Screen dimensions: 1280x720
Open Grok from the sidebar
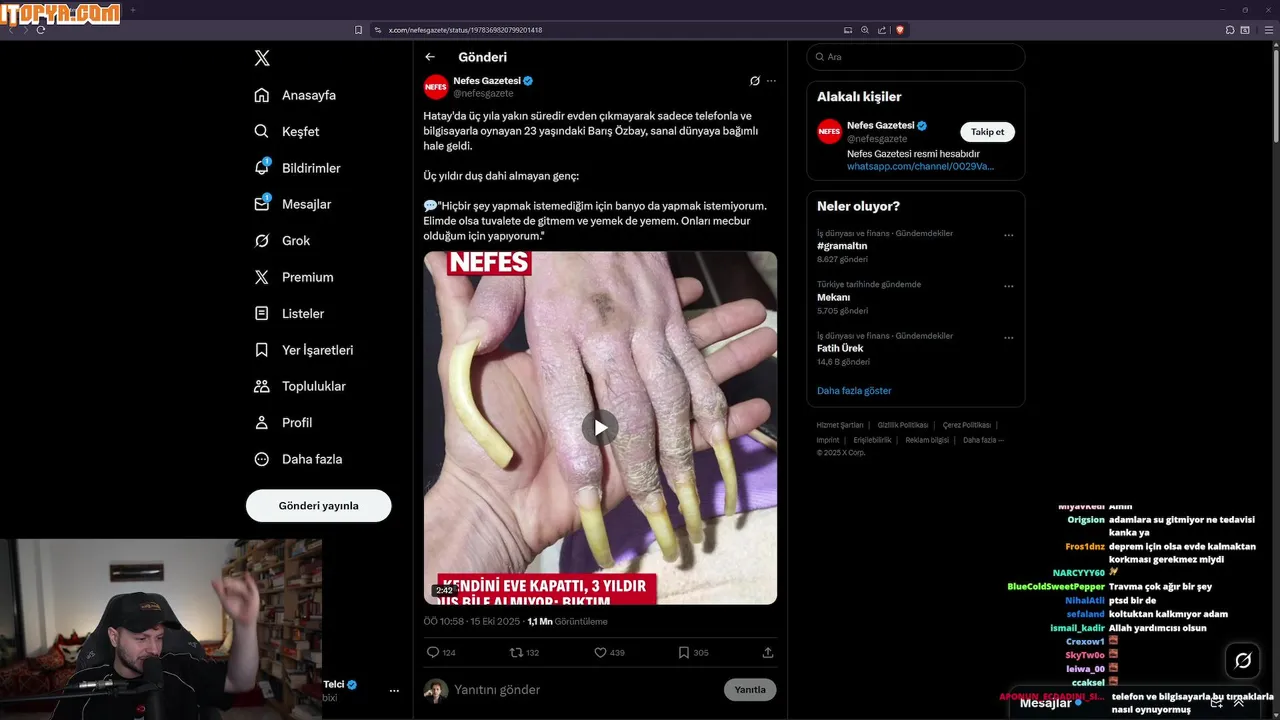point(283,240)
